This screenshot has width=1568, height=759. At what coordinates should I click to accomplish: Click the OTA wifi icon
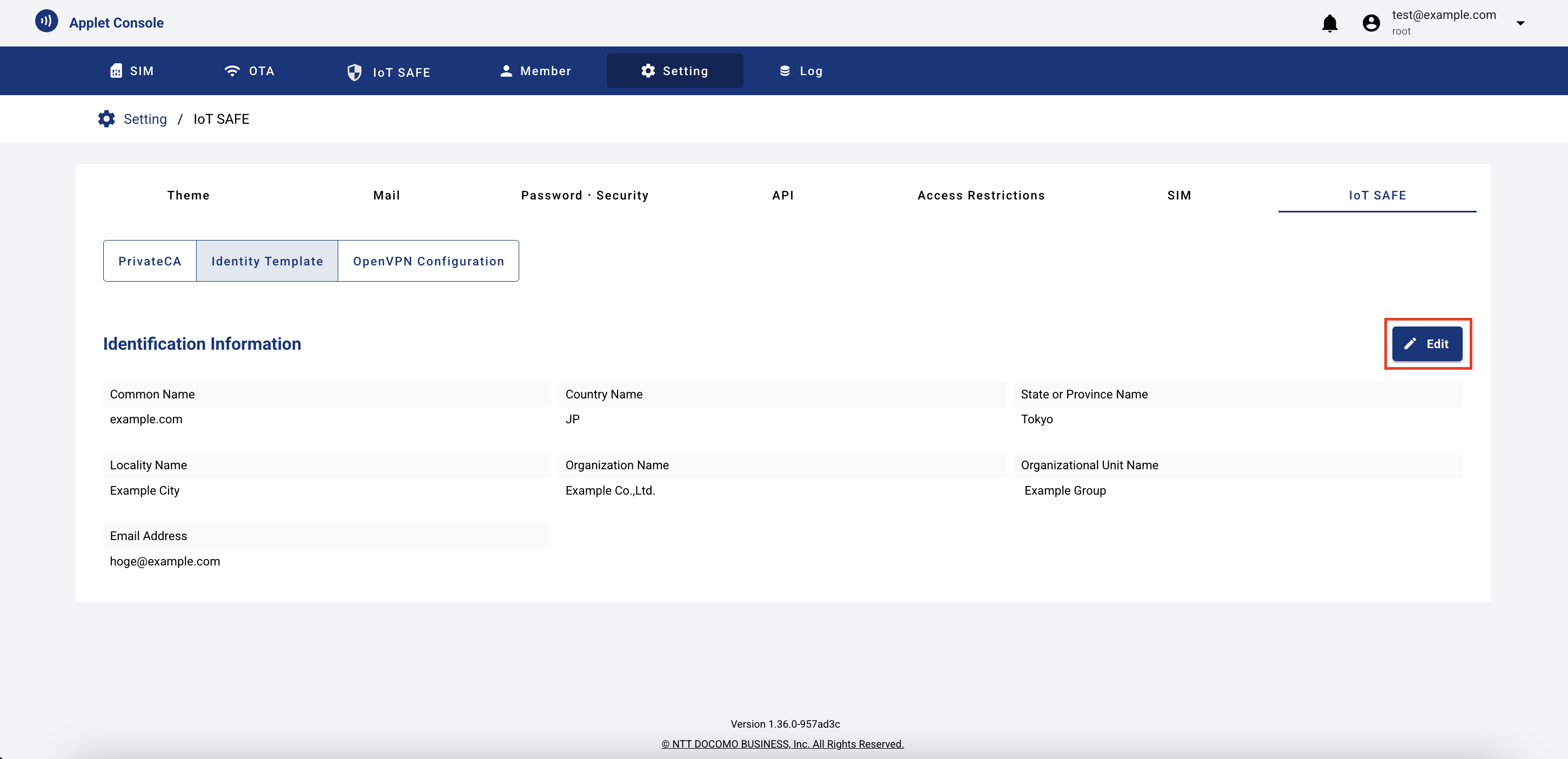(x=231, y=71)
